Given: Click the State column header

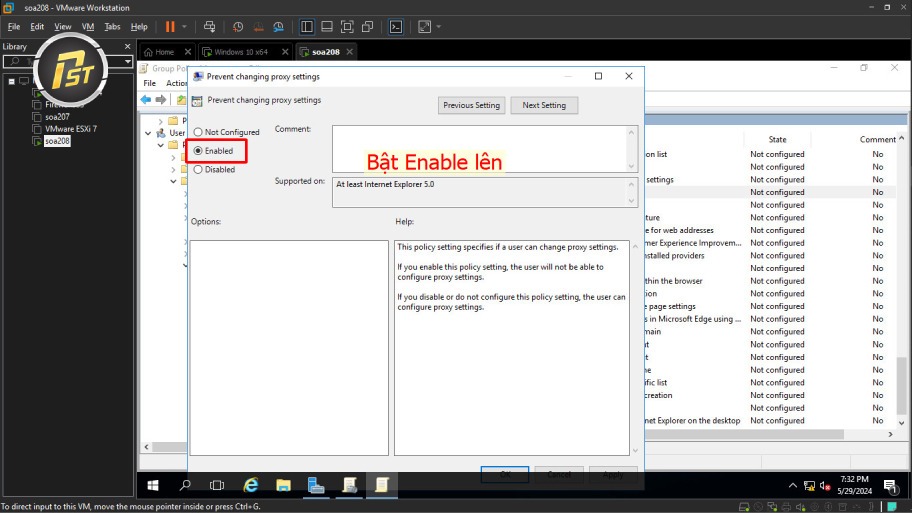Looking at the screenshot, I should (x=777, y=140).
